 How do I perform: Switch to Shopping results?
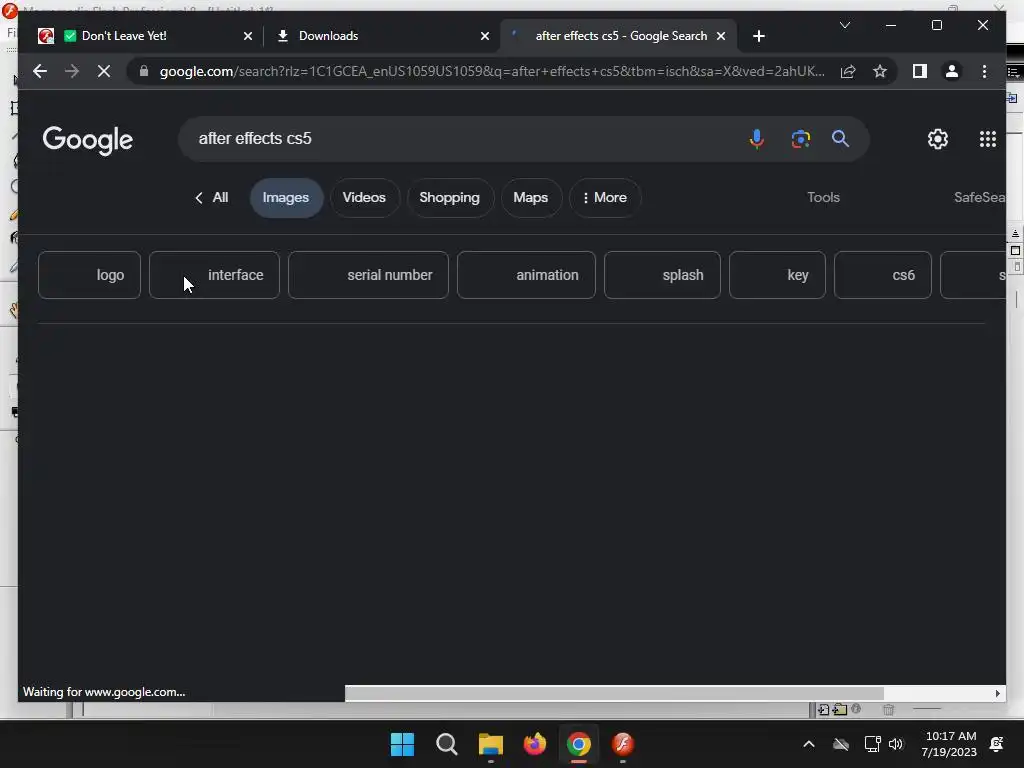click(x=449, y=197)
